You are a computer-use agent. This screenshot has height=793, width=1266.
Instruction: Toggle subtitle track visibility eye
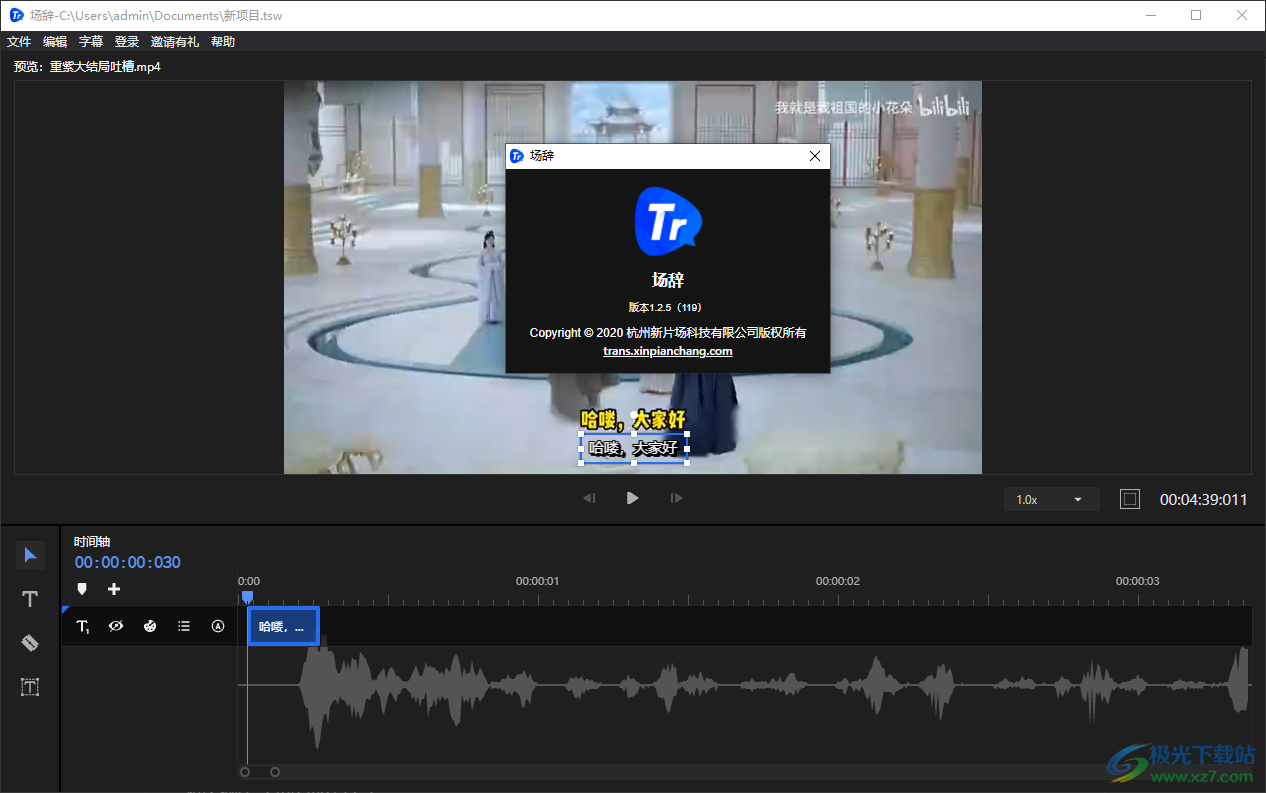pos(116,626)
